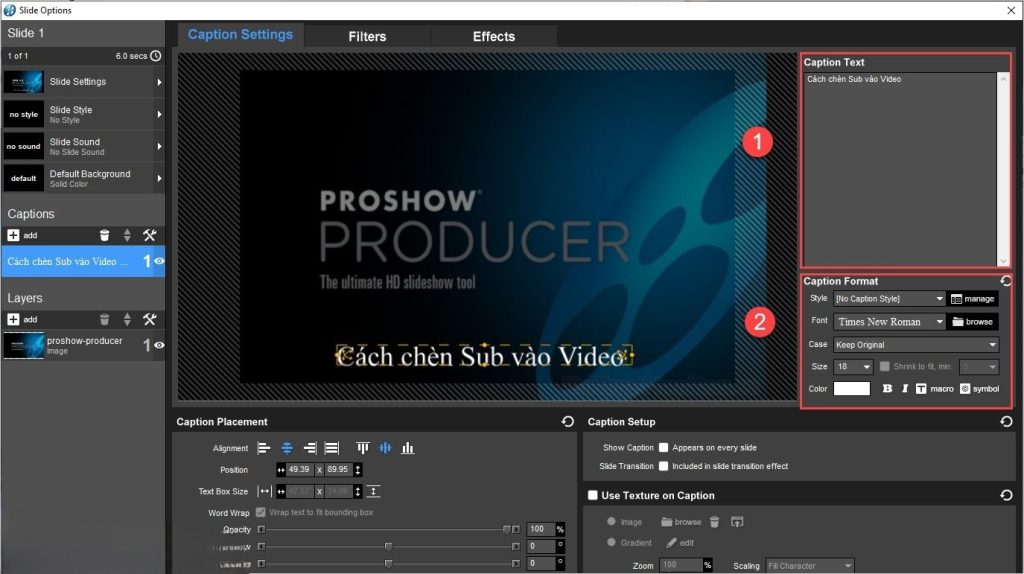Delete layer using Layers trash icon
The height and width of the screenshot is (574, 1024).
(x=104, y=319)
